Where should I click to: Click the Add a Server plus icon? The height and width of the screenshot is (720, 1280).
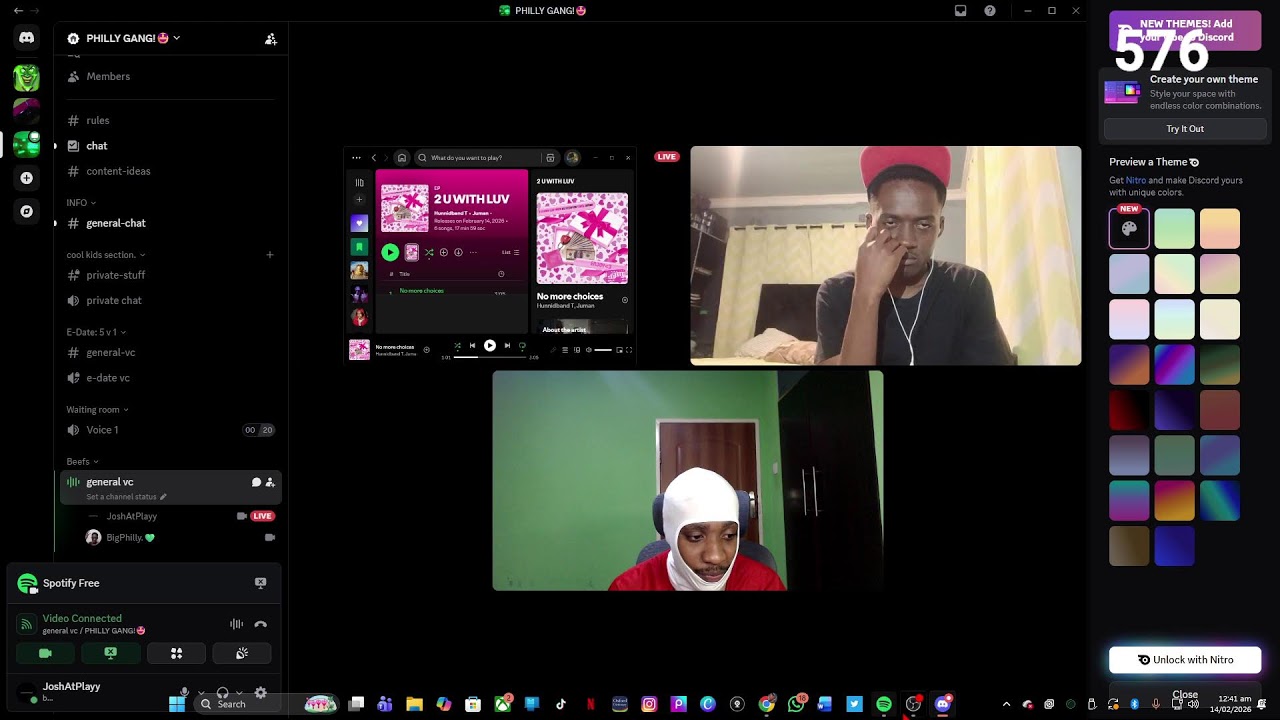[27, 178]
